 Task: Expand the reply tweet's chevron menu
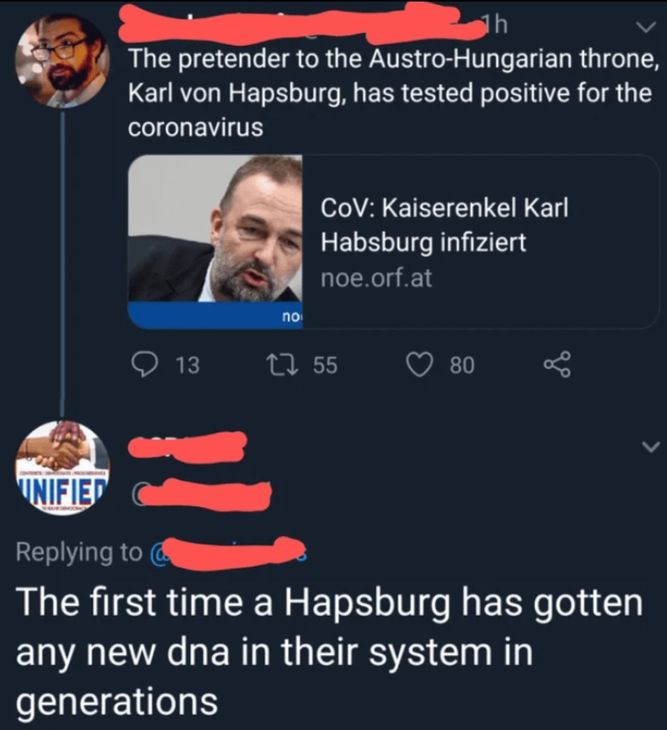650,446
